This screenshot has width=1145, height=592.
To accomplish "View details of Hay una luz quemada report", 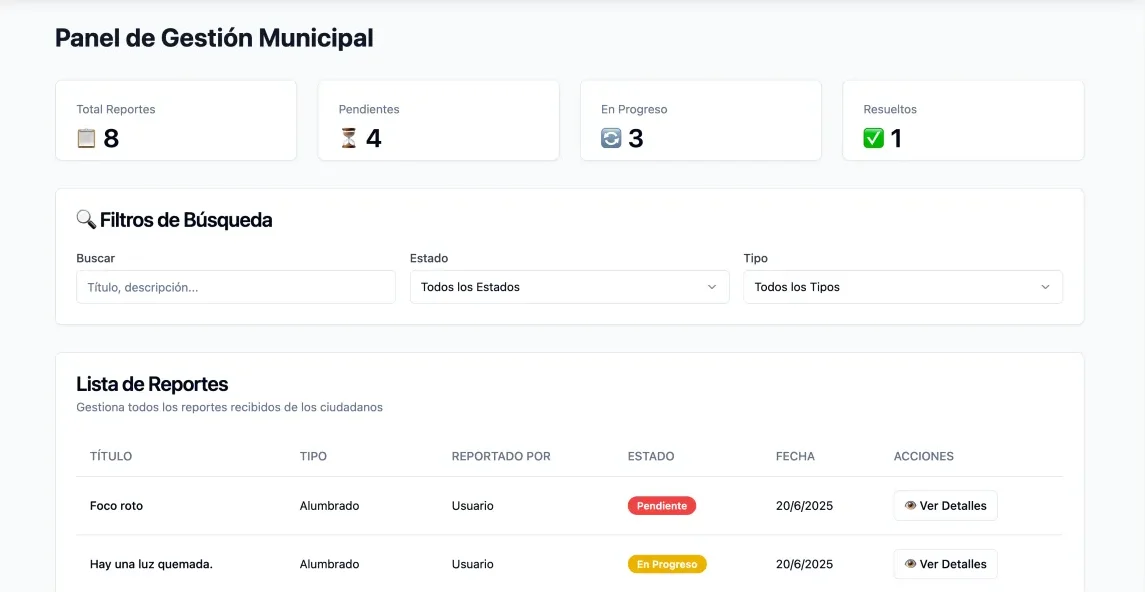I will click(946, 564).
